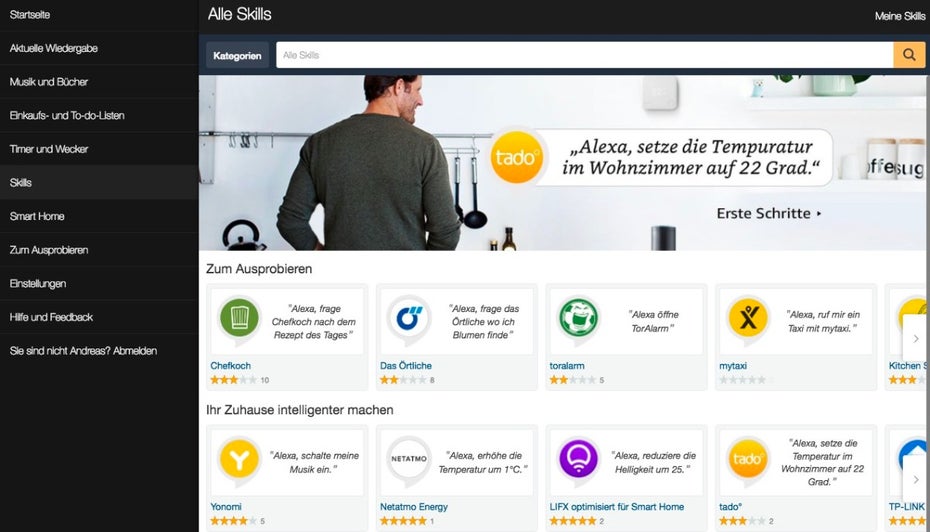Click the Zum Ausprobieren section heading
Image resolution: width=930 pixels, height=532 pixels.
(x=259, y=269)
